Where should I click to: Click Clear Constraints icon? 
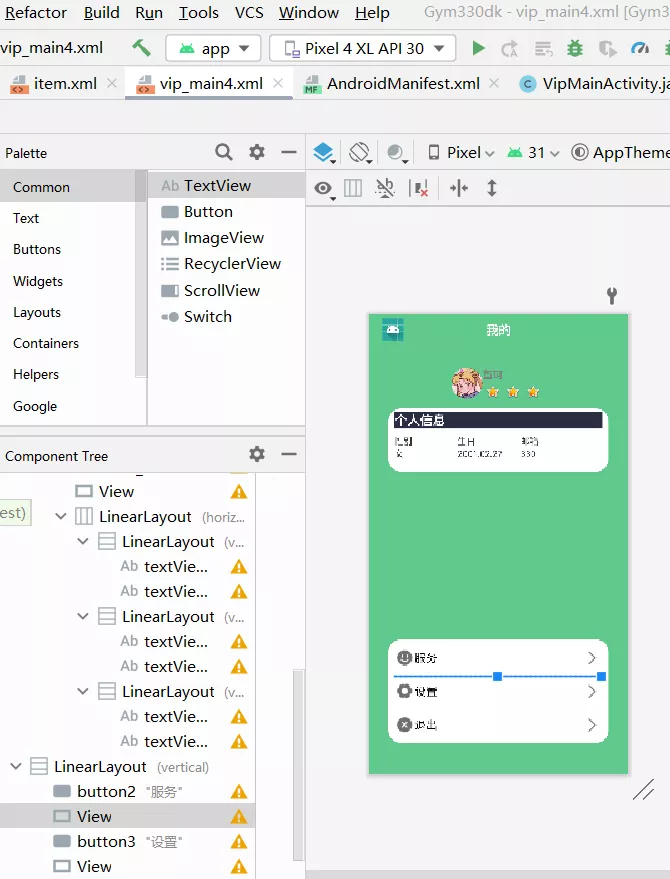pyautogui.click(x=419, y=188)
